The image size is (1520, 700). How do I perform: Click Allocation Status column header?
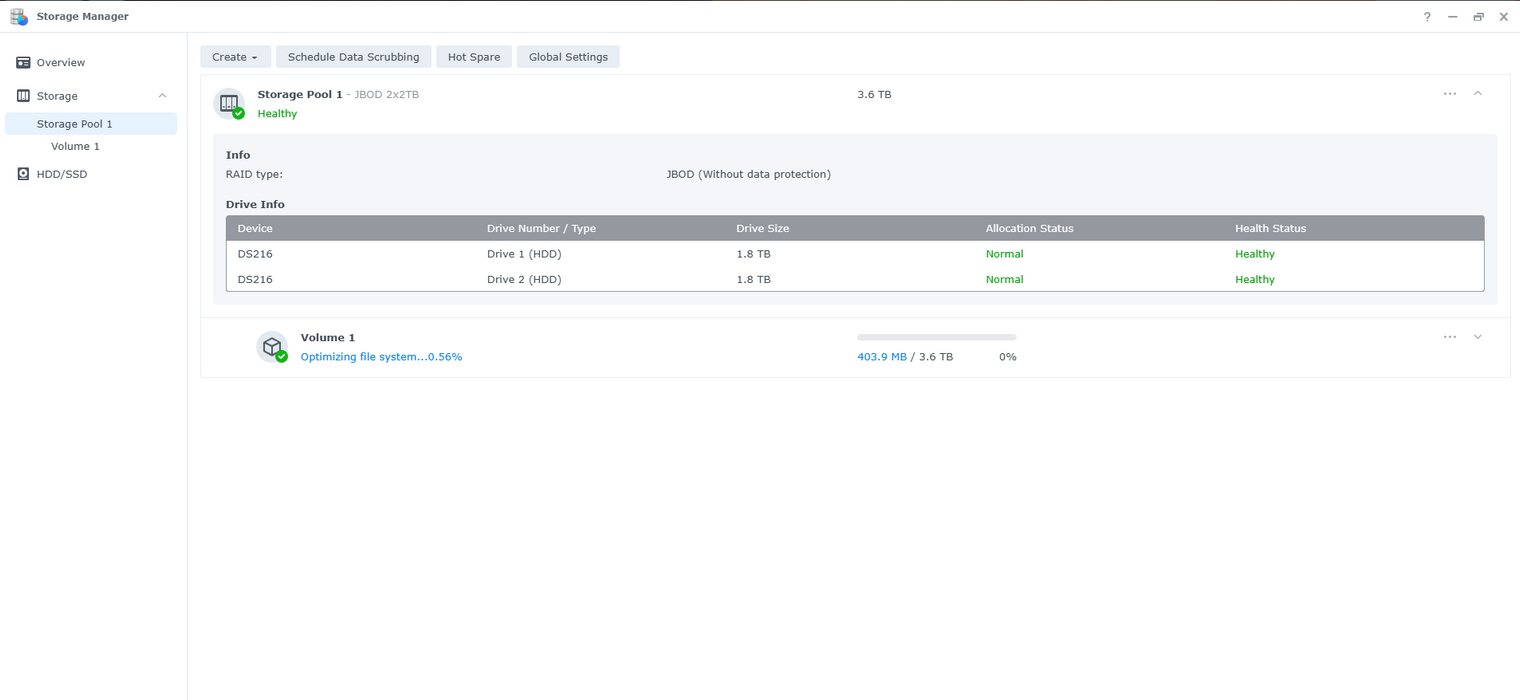(x=1030, y=228)
